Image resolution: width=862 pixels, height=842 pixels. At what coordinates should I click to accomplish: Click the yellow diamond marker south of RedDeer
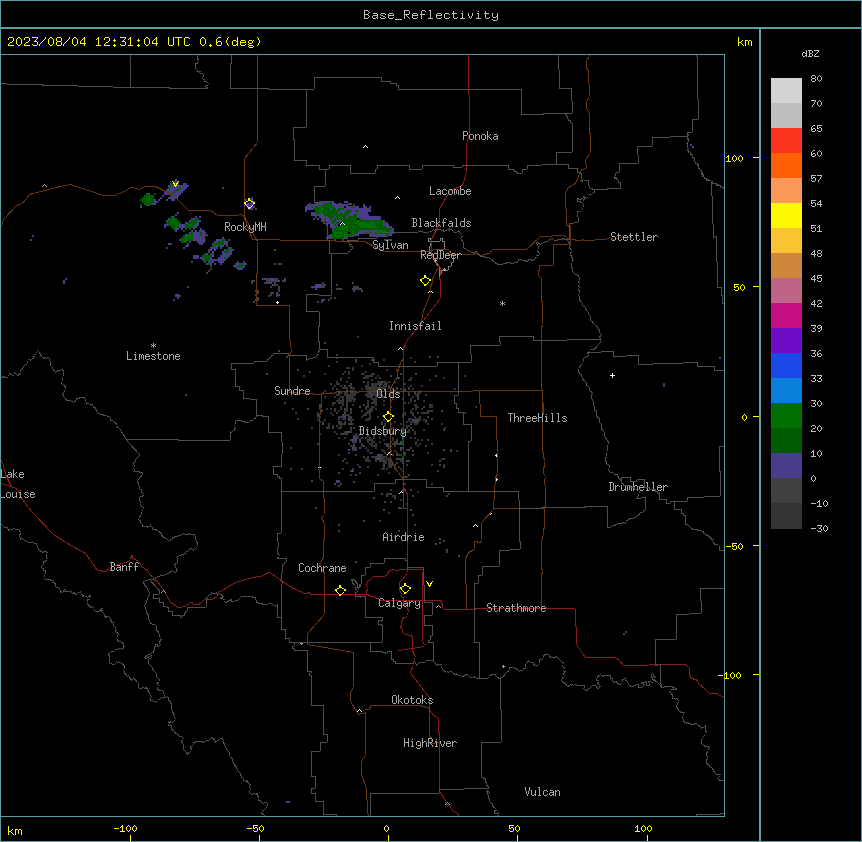tap(426, 281)
